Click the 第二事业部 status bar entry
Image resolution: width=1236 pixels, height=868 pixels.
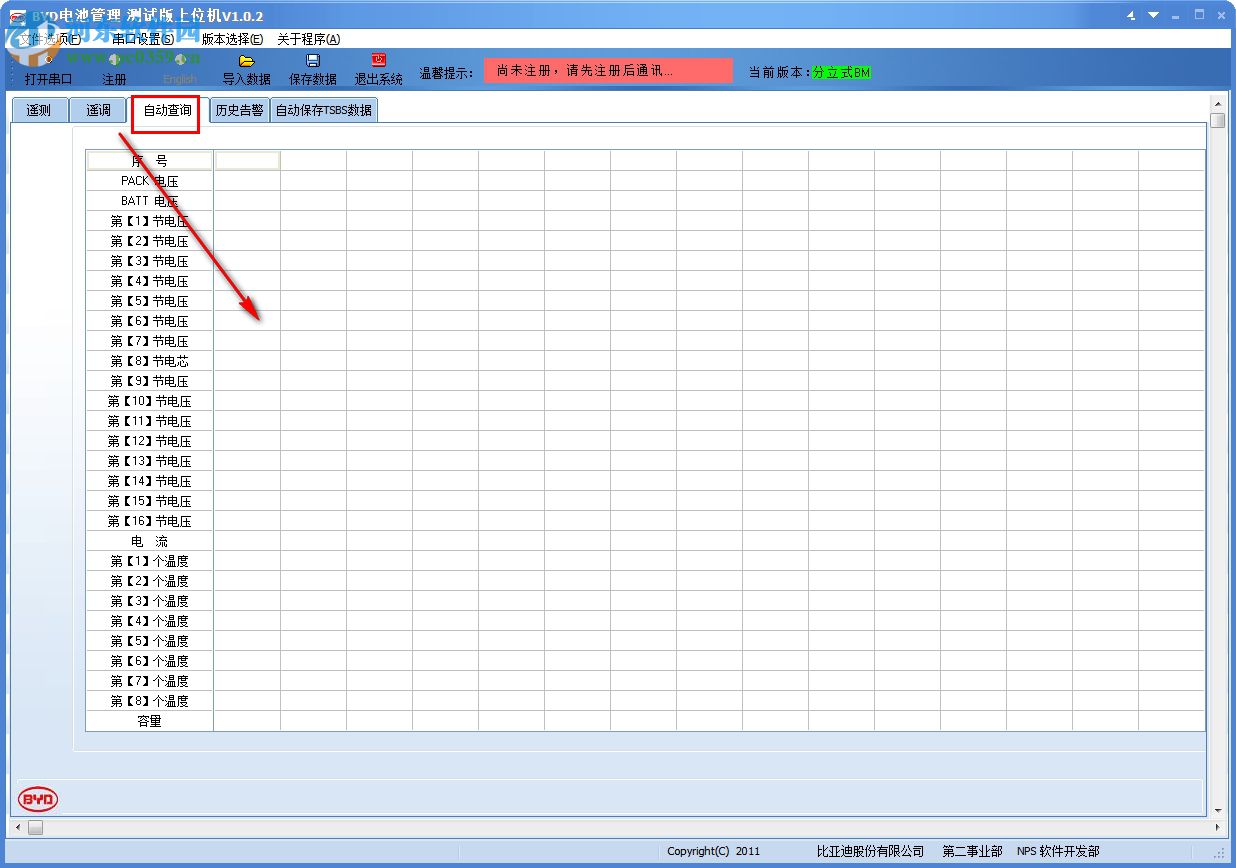pos(972,851)
